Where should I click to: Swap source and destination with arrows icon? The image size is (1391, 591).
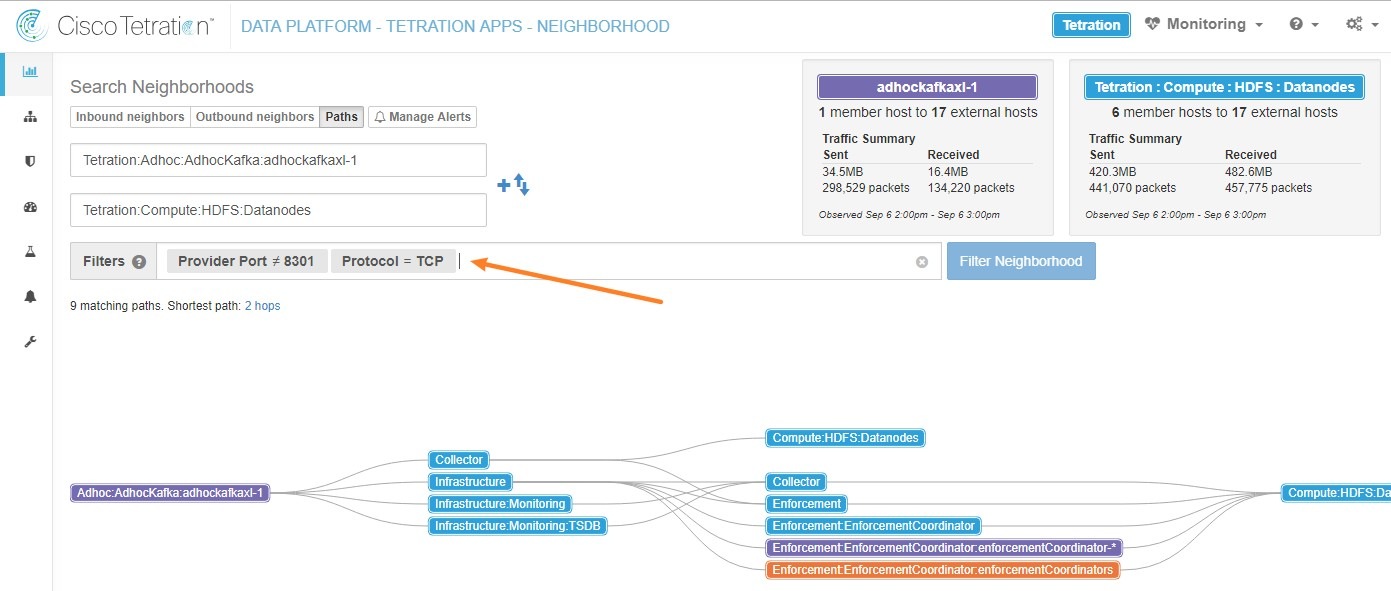(521, 184)
